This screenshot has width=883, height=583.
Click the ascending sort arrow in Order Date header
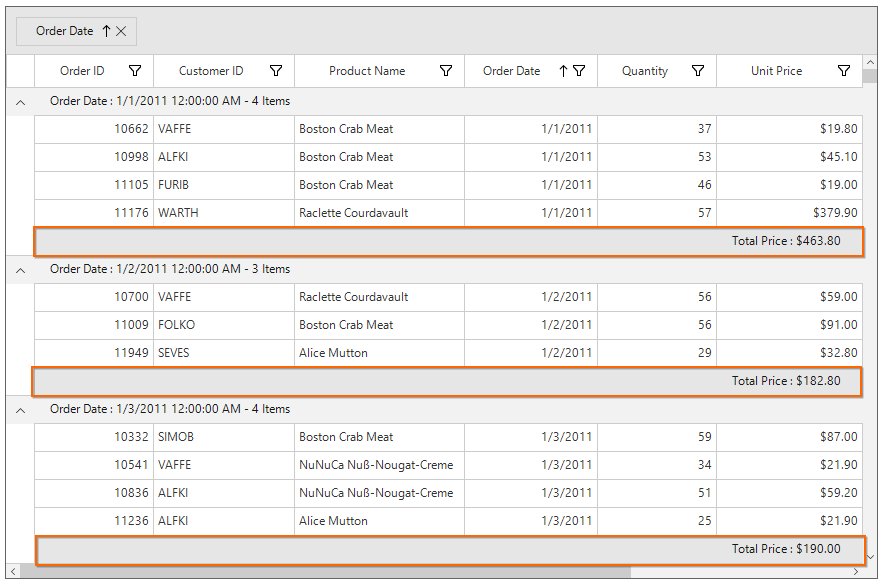pos(564,71)
